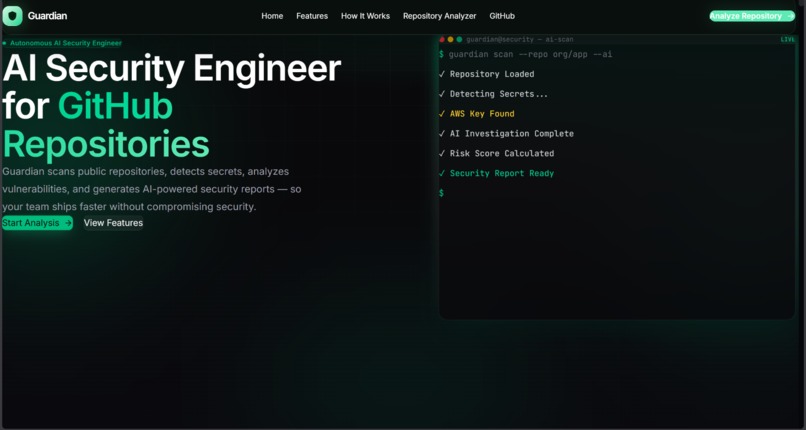Open the Home nav link
806x430 pixels.
[x=272, y=16]
